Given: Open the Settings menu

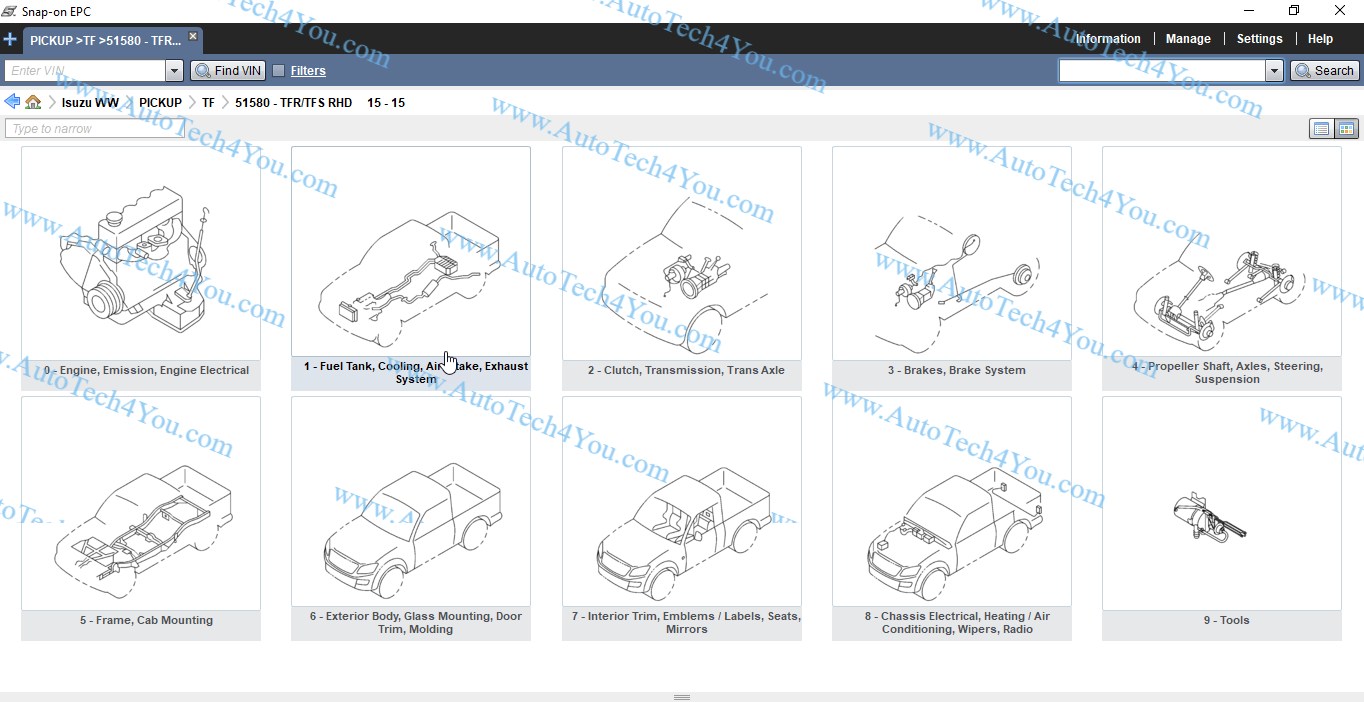Looking at the screenshot, I should (x=1259, y=39).
